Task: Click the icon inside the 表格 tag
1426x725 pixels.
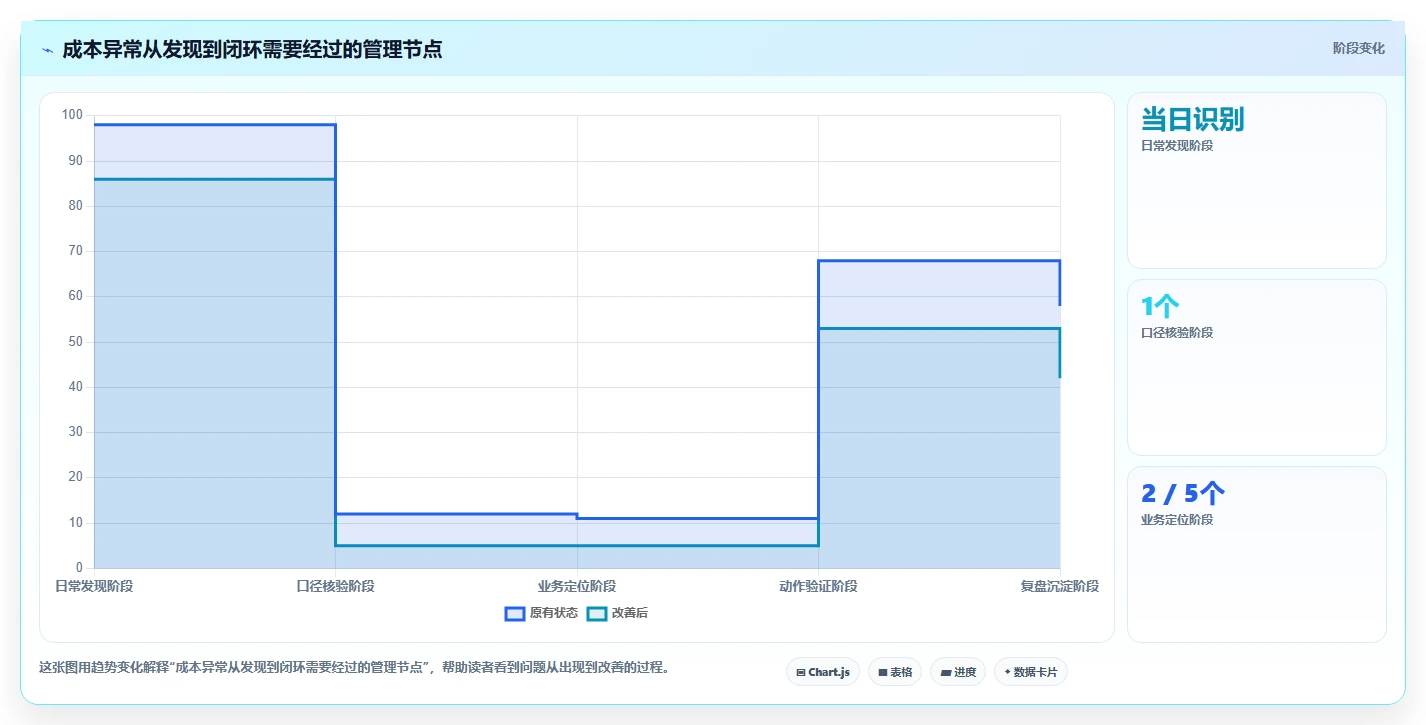Action: click(x=883, y=672)
